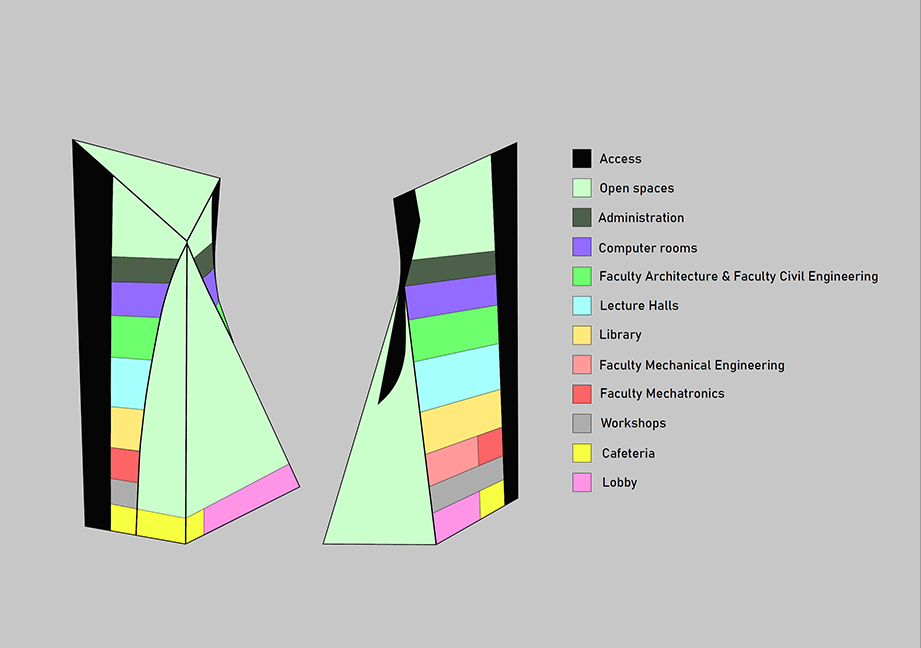Click the 'Lobby' legend label
Viewport: 921px width, 648px height.
(620, 483)
